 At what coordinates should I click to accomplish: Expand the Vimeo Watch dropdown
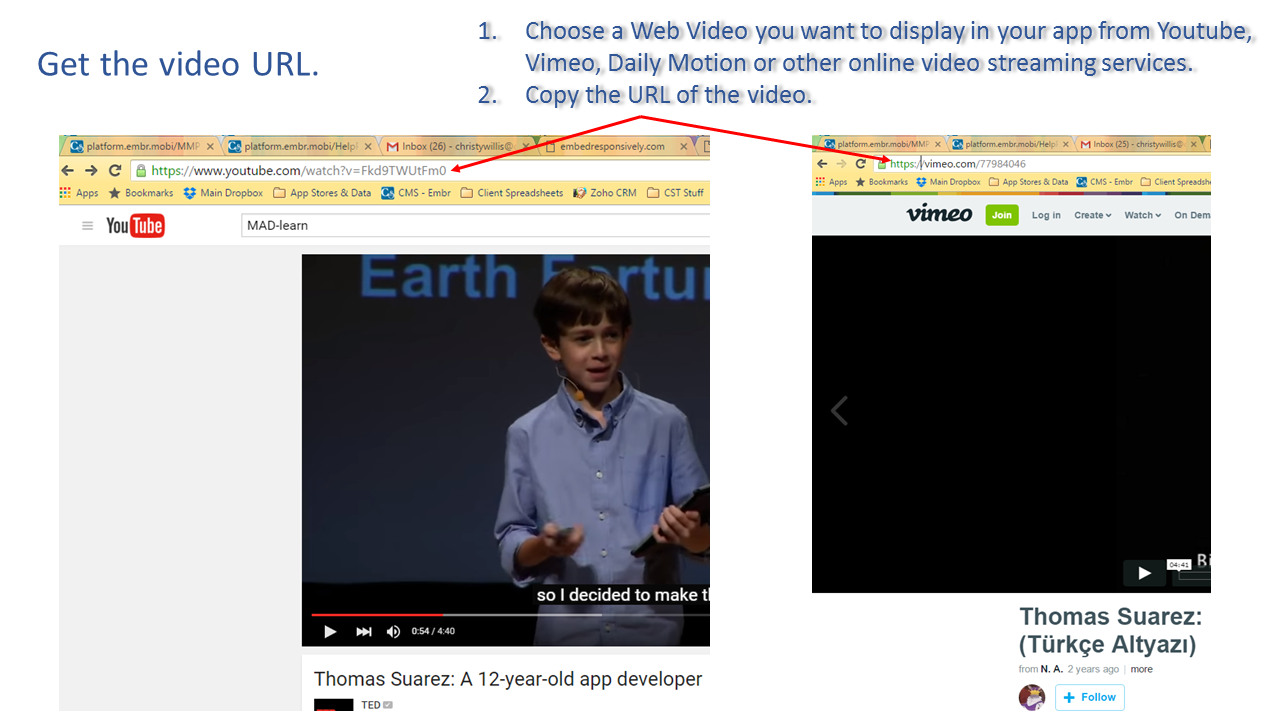point(1142,215)
